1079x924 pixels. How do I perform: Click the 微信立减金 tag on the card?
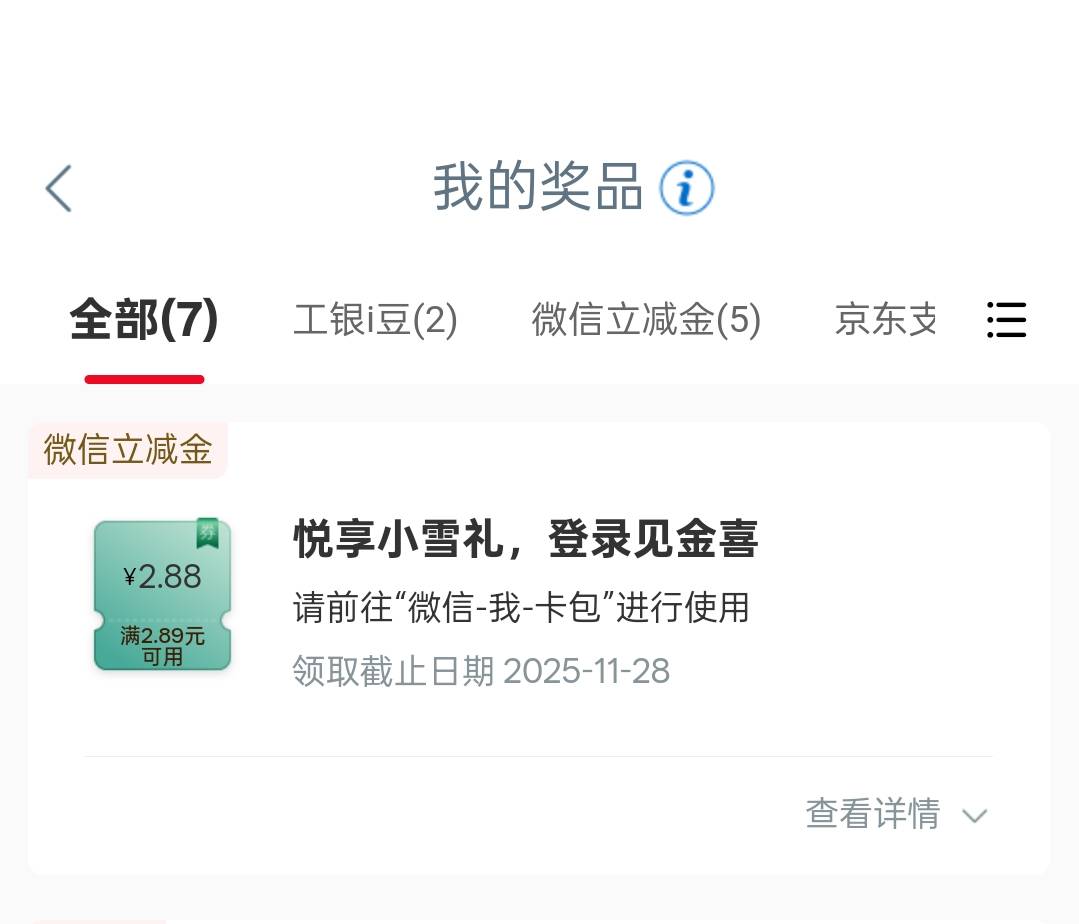tap(128, 450)
